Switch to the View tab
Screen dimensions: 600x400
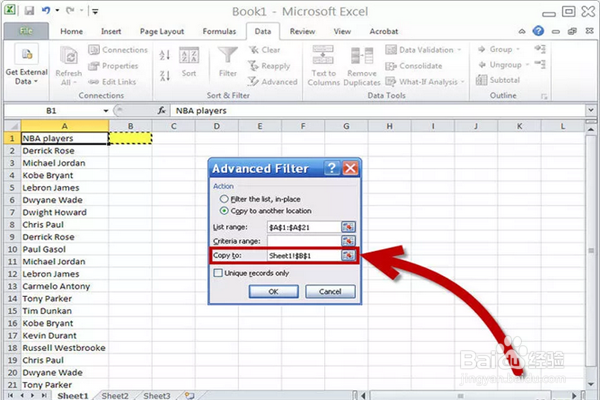pyautogui.click(x=342, y=31)
